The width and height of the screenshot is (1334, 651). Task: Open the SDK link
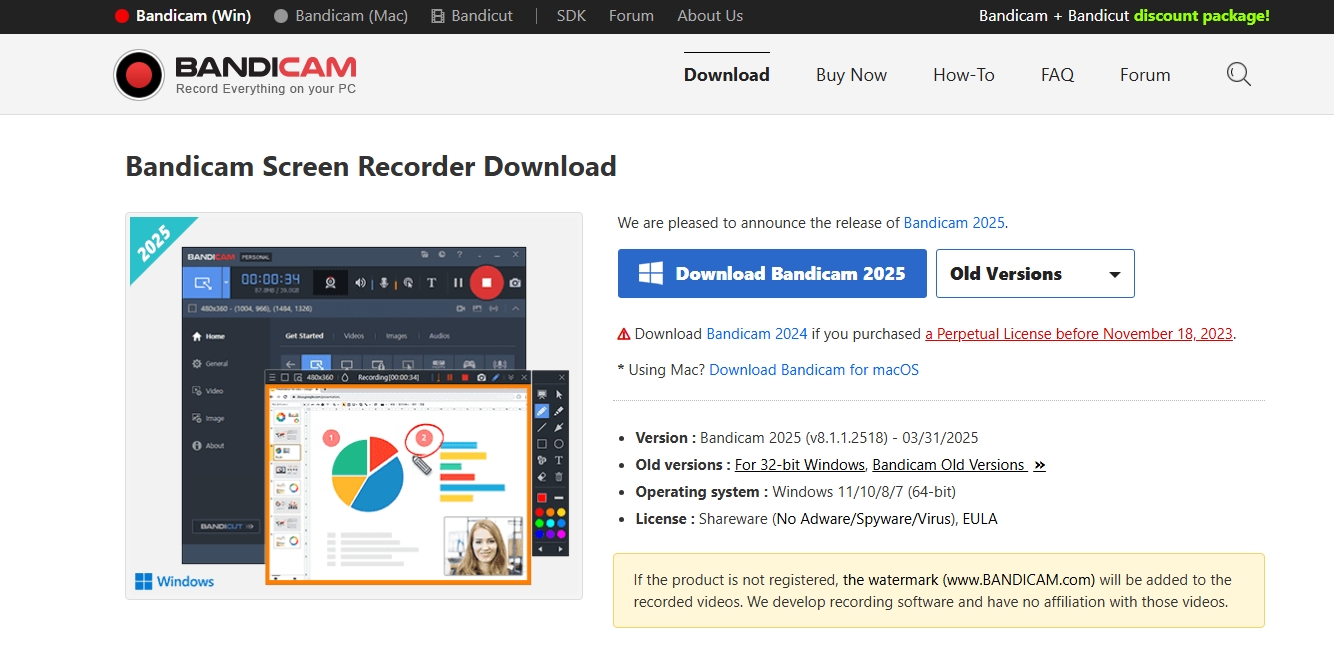click(571, 16)
